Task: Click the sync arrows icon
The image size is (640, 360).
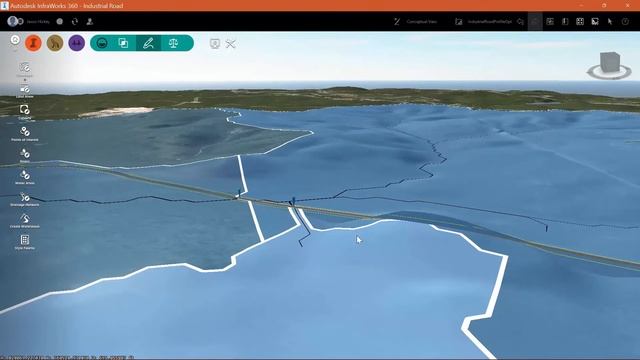Action: click(x=75, y=21)
